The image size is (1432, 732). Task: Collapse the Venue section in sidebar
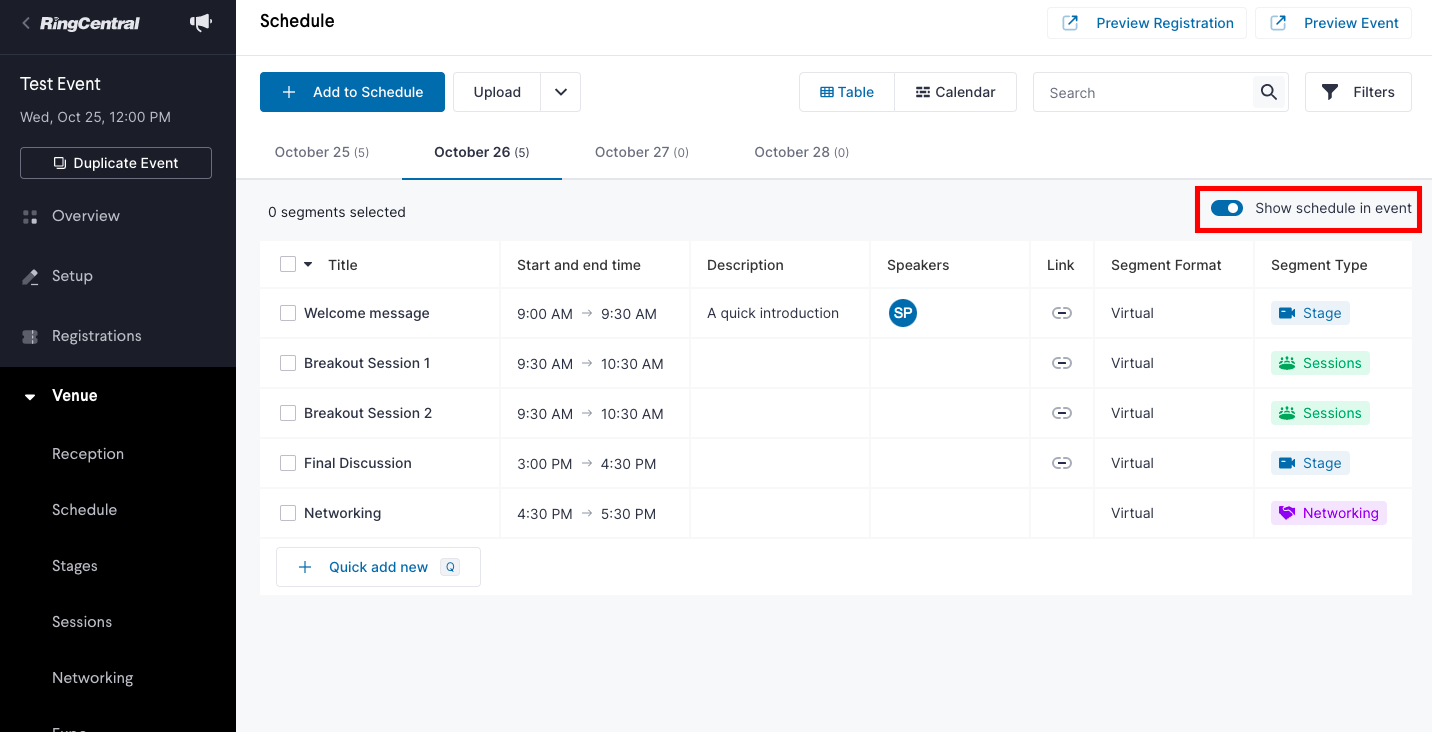pos(30,396)
